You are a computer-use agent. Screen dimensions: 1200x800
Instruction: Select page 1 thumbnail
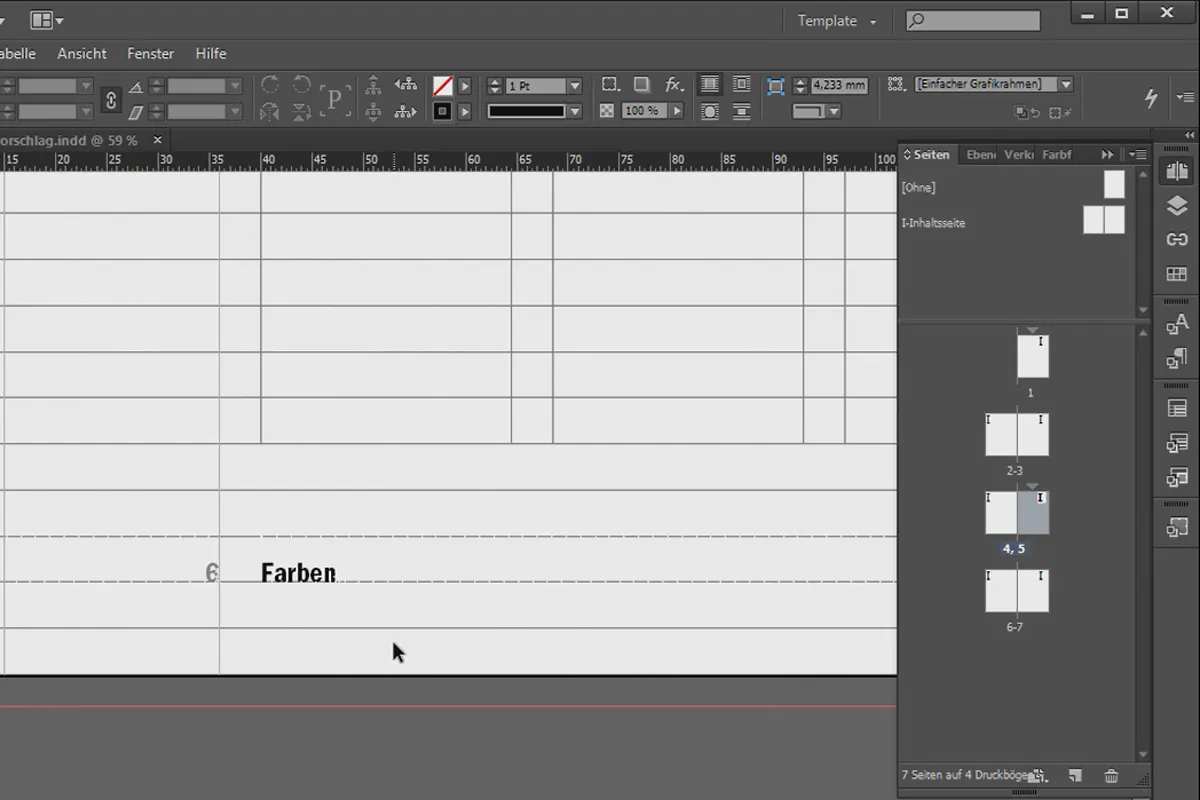pyautogui.click(x=1033, y=356)
